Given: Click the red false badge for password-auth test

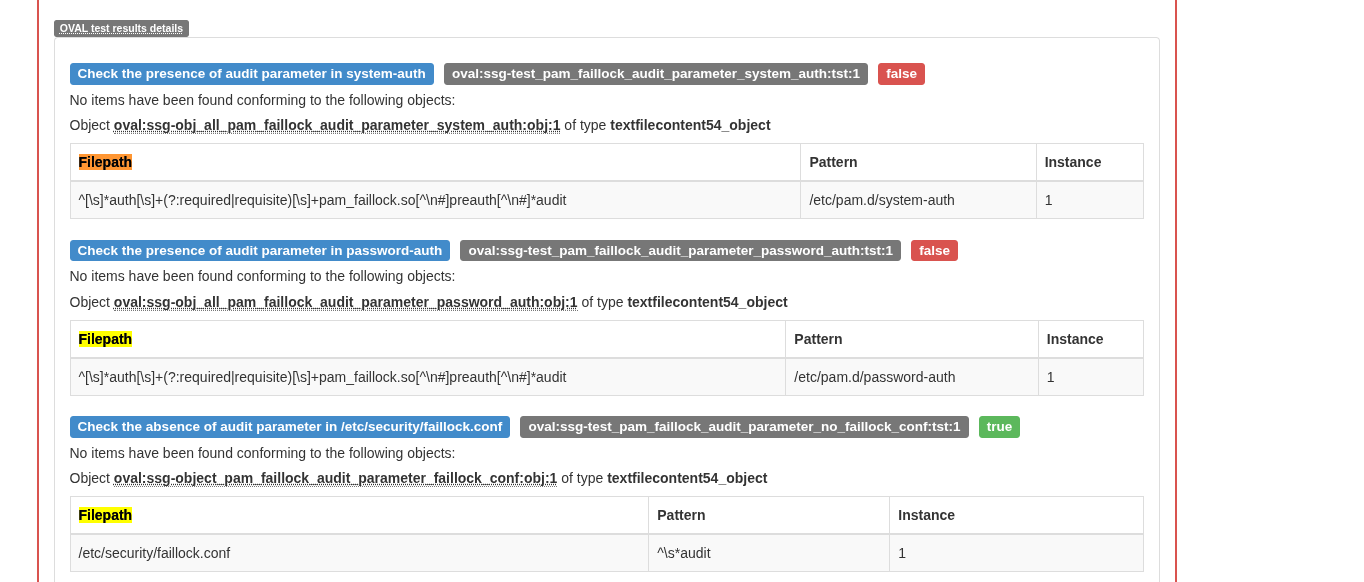Looking at the screenshot, I should [933, 251].
